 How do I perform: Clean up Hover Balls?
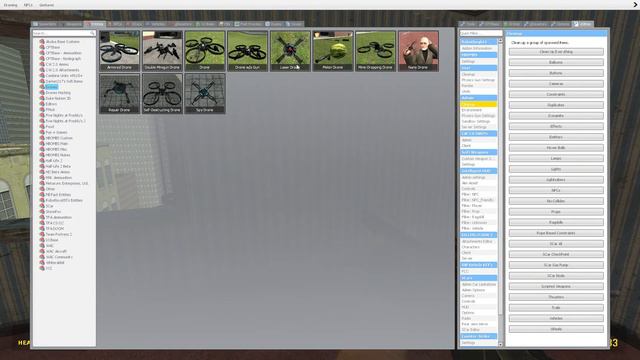[556, 148]
